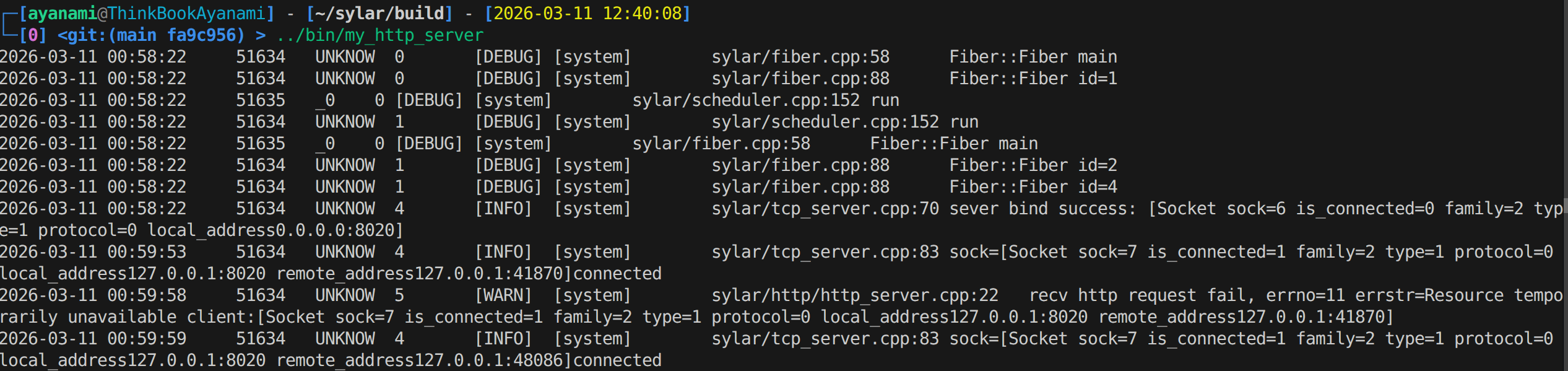Click the 00:59:58 warning log timestamp

[x=147, y=295]
